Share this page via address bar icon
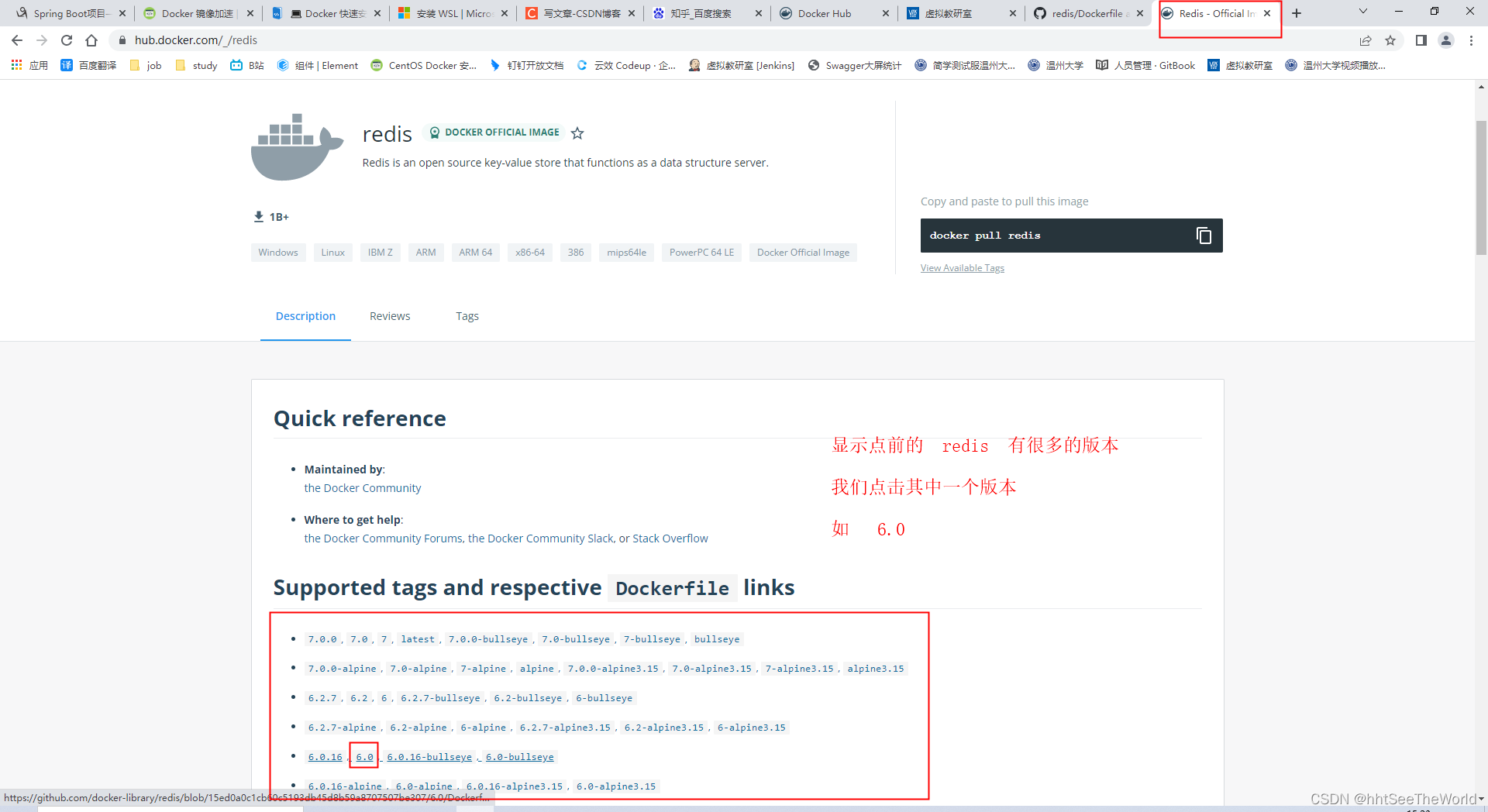 pos(1366,40)
